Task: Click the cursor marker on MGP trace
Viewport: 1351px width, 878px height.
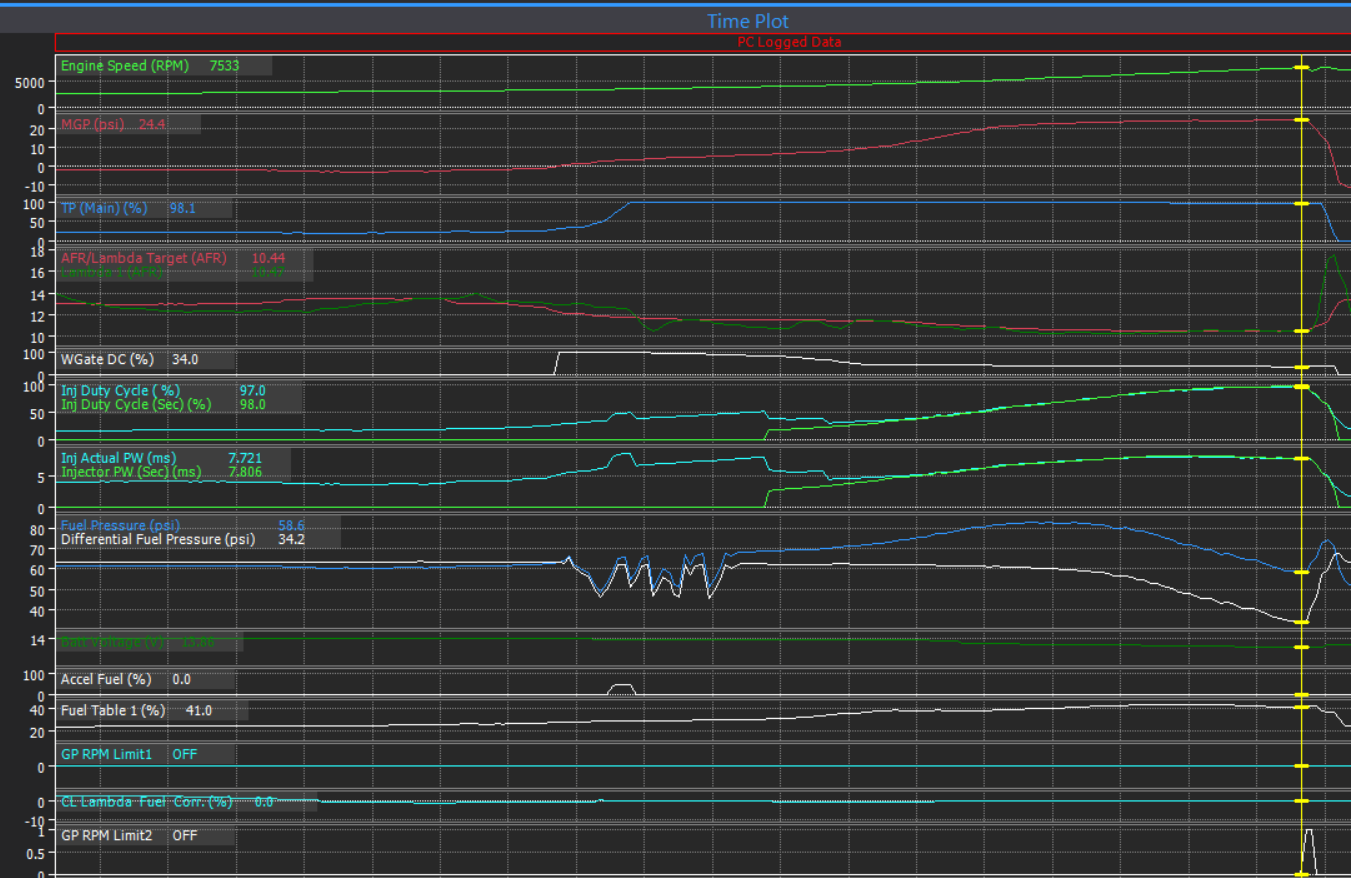Action: (1301, 120)
